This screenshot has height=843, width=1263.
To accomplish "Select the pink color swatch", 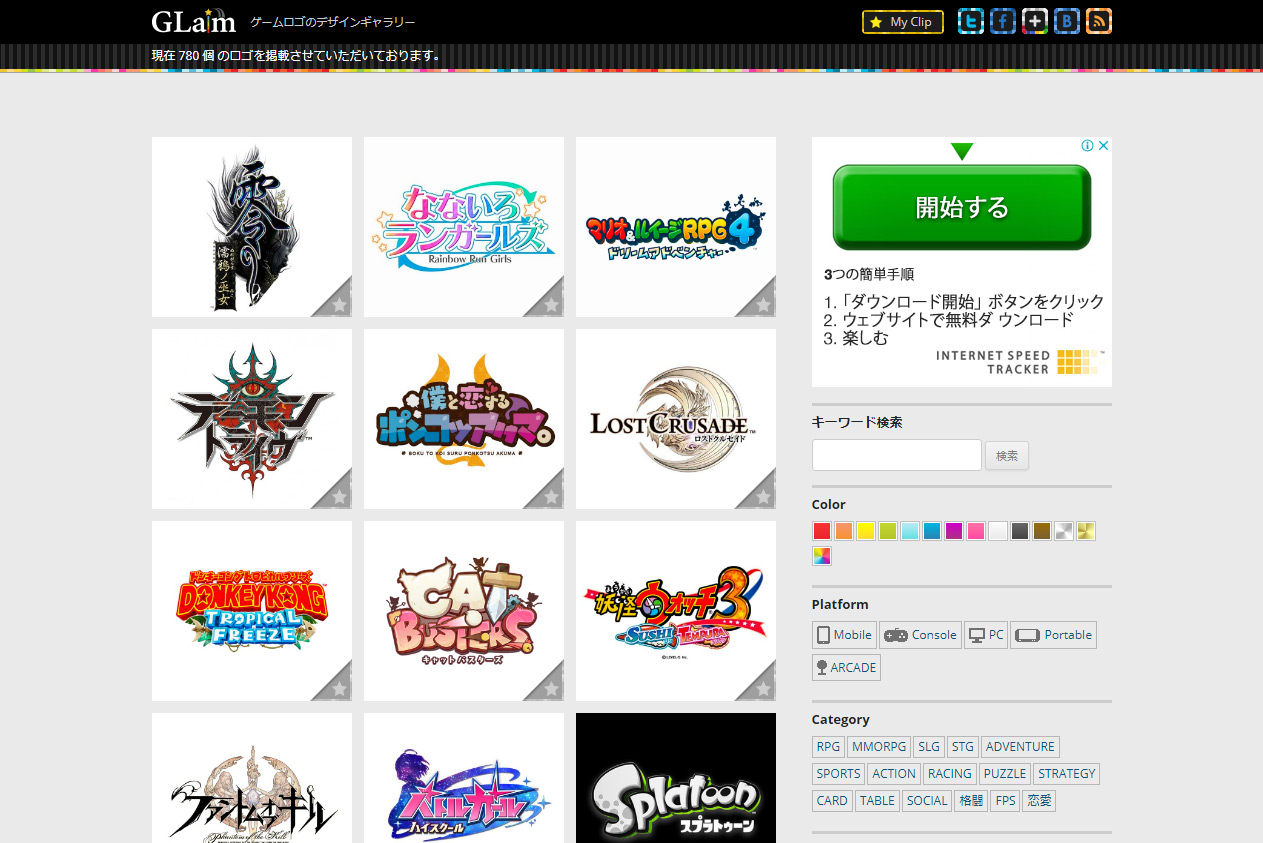I will tap(976, 531).
